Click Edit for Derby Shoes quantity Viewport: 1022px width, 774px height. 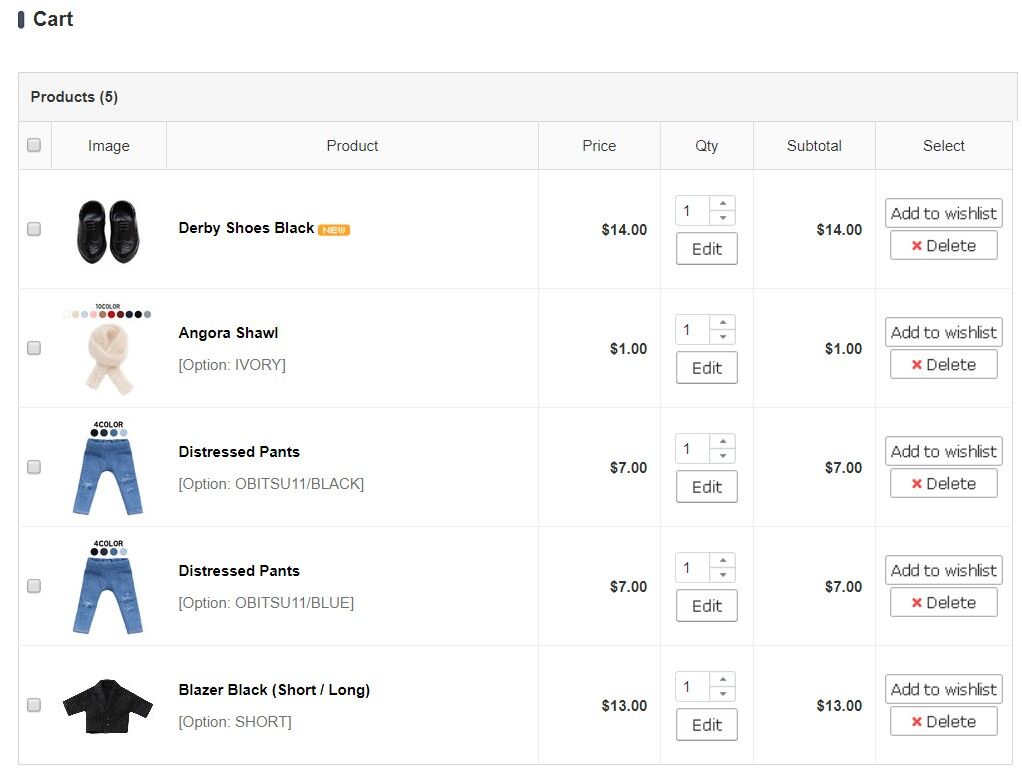coord(707,249)
